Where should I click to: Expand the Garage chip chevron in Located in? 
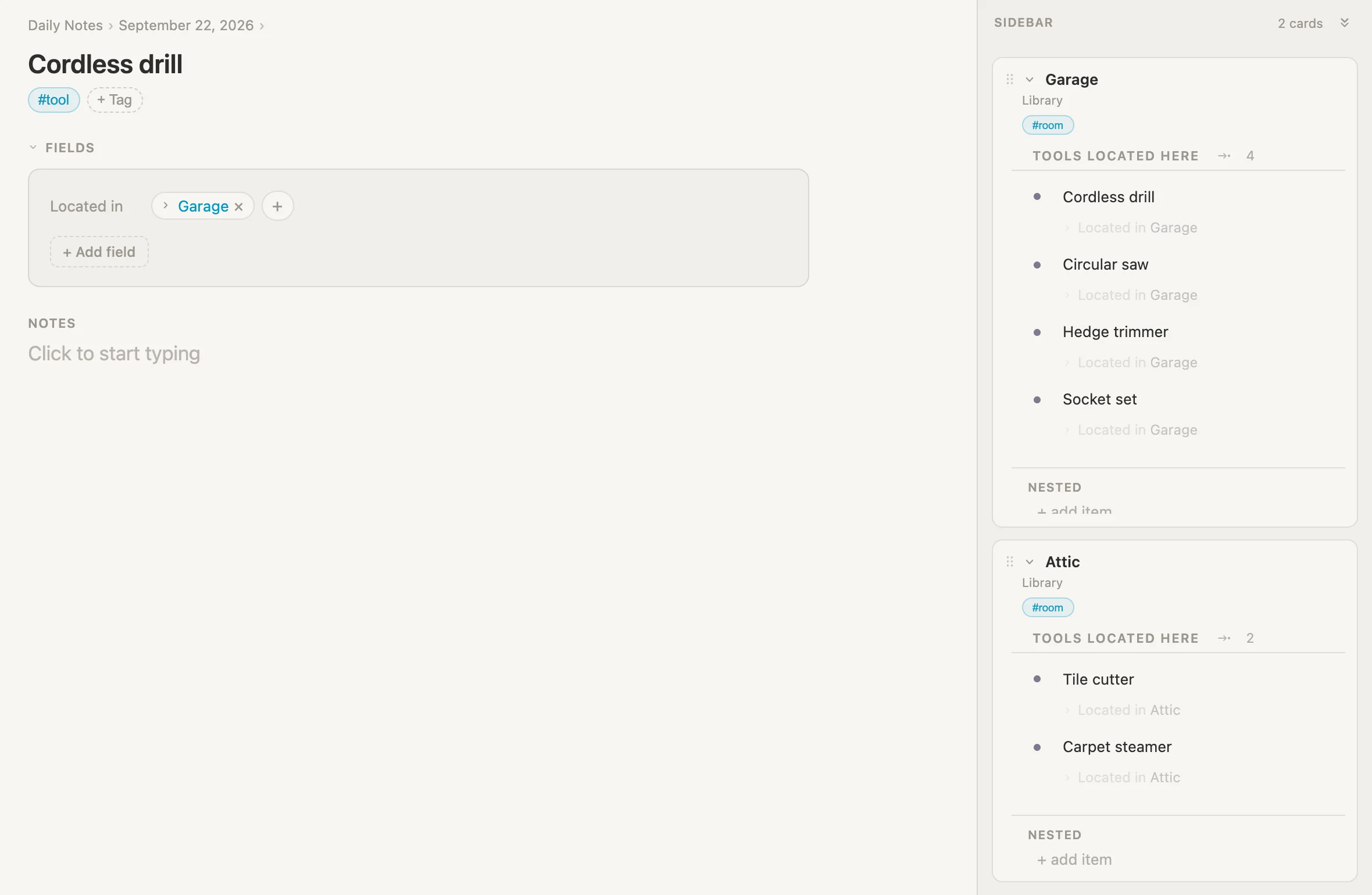[165, 206]
